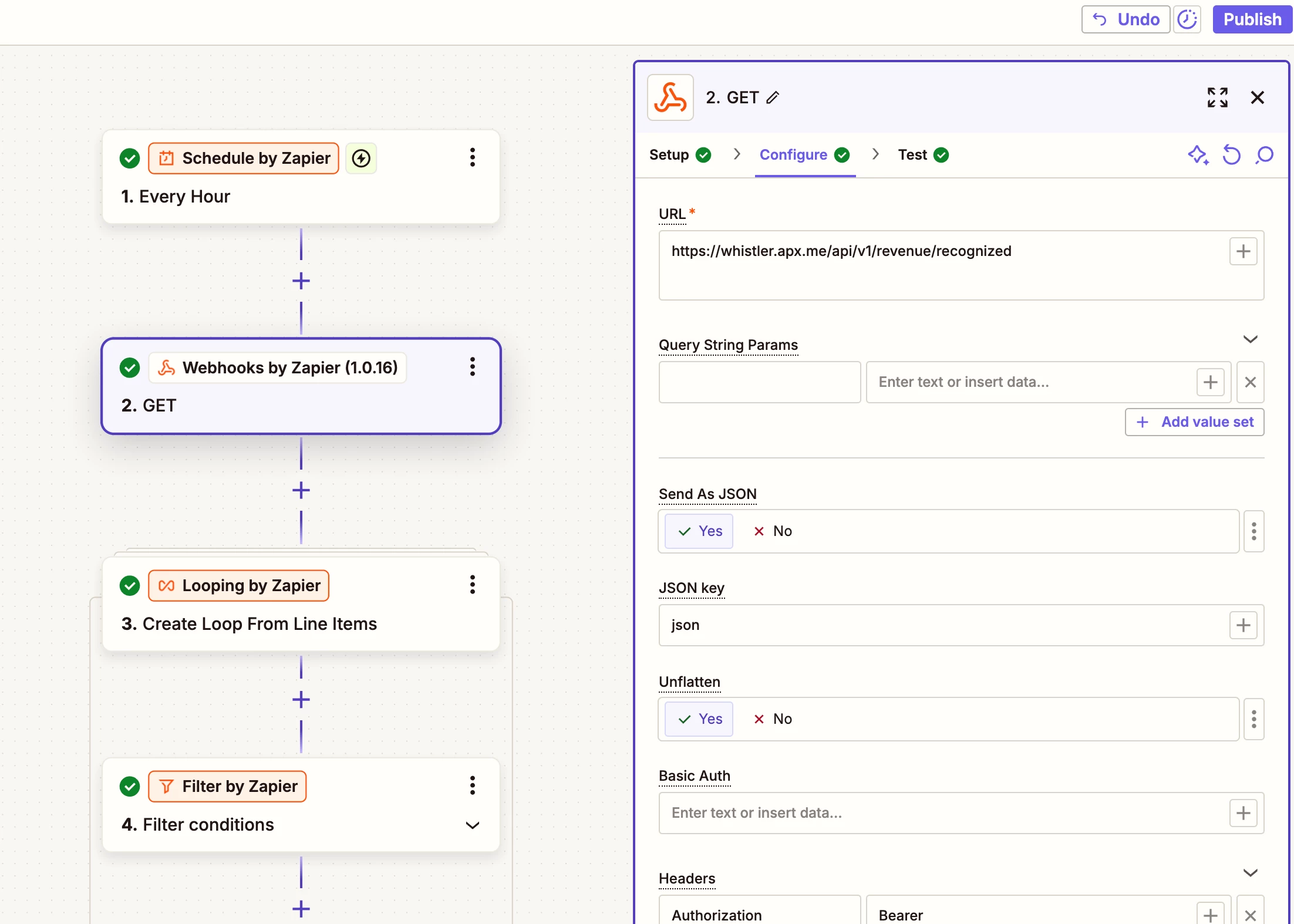
Task: Open Webhooks by Zapier step menu
Action: click(472, 367)
